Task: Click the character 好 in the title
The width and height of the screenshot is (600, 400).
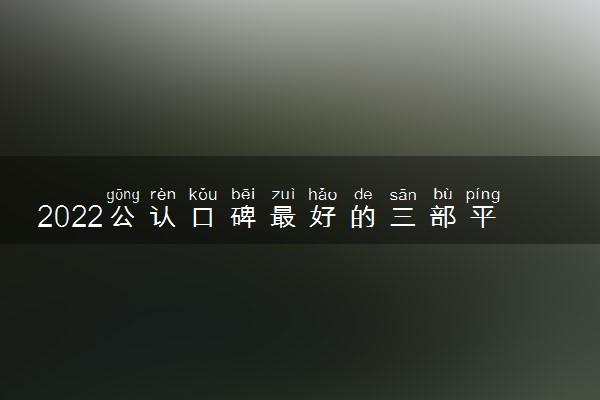Action: [x=323, y=217]
